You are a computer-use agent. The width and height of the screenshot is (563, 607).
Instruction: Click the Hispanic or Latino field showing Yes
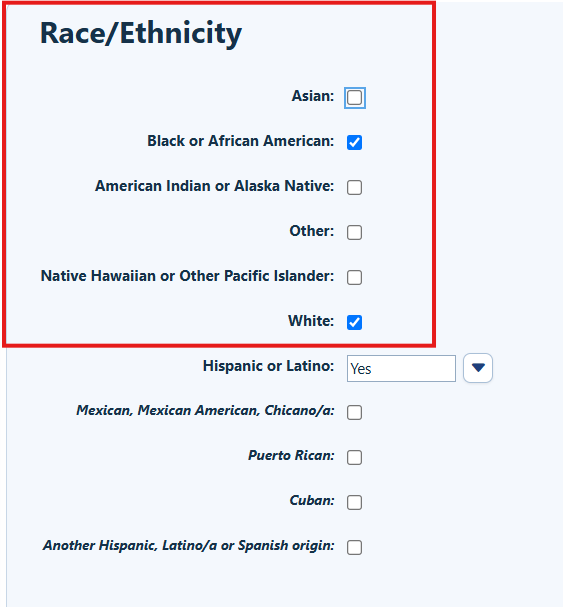coord(401,368)
